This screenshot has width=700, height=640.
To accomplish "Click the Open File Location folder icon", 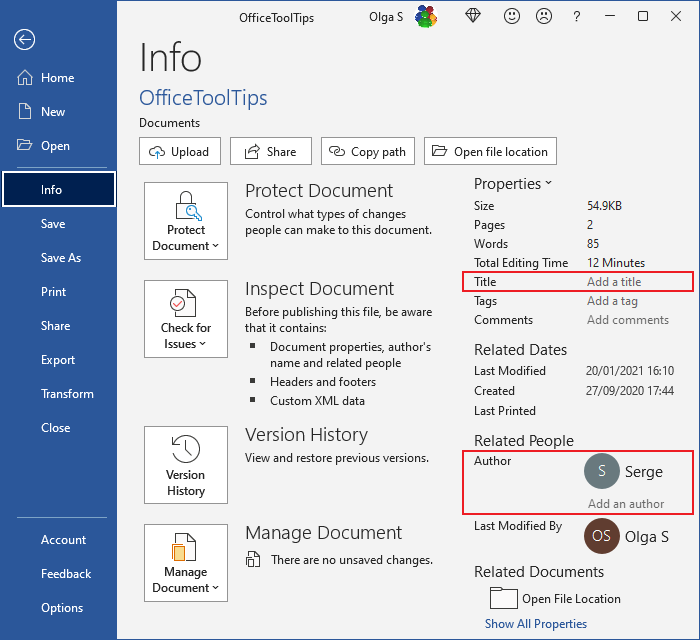I will [504, 598].
